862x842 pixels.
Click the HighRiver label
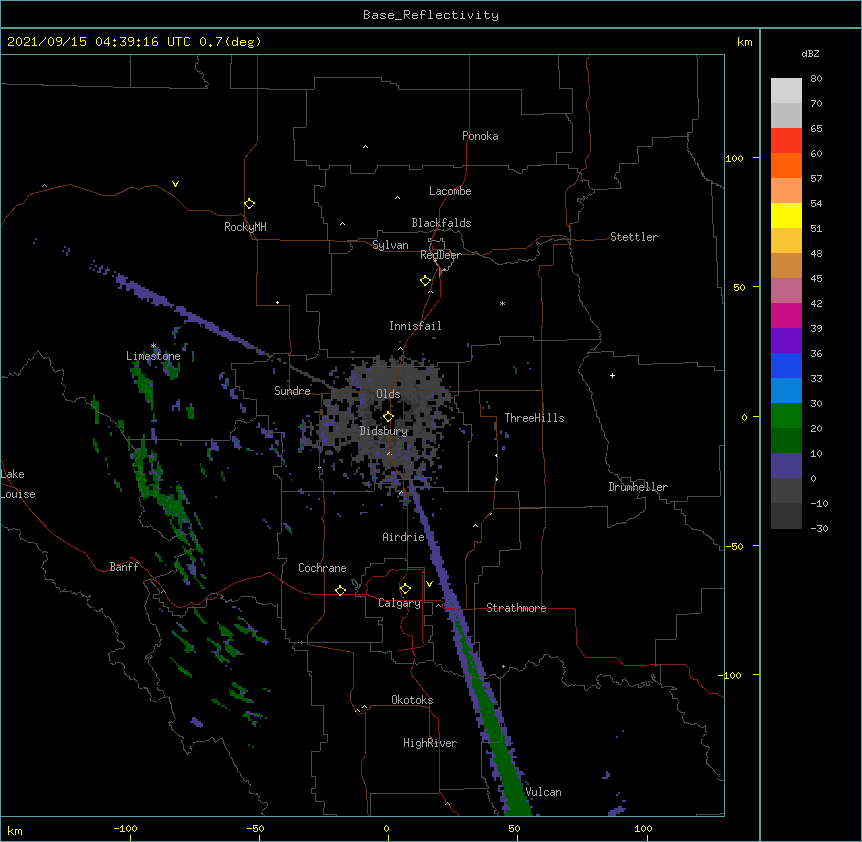[430, 743]
